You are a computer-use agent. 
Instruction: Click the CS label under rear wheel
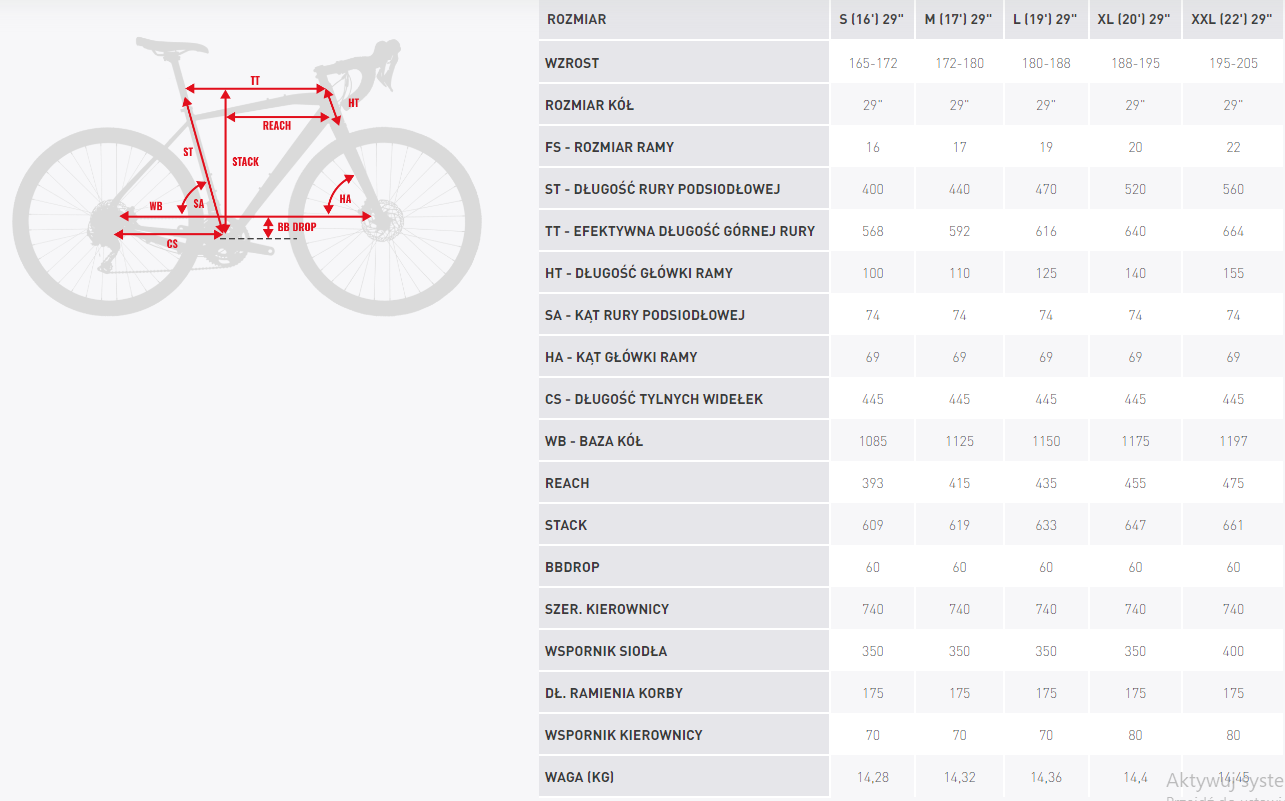[172, 243]
